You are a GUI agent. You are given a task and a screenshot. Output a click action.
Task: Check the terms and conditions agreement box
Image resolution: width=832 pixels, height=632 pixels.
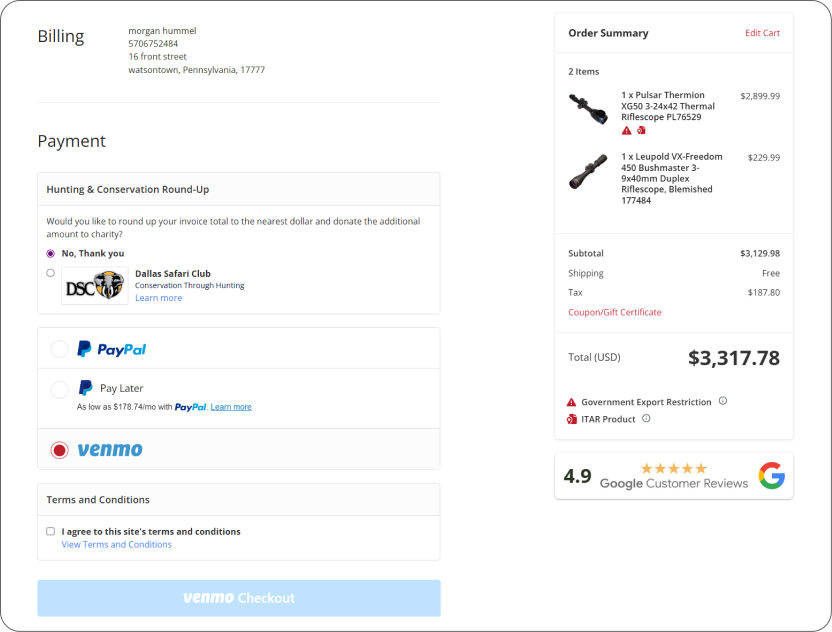pos(50,531)
